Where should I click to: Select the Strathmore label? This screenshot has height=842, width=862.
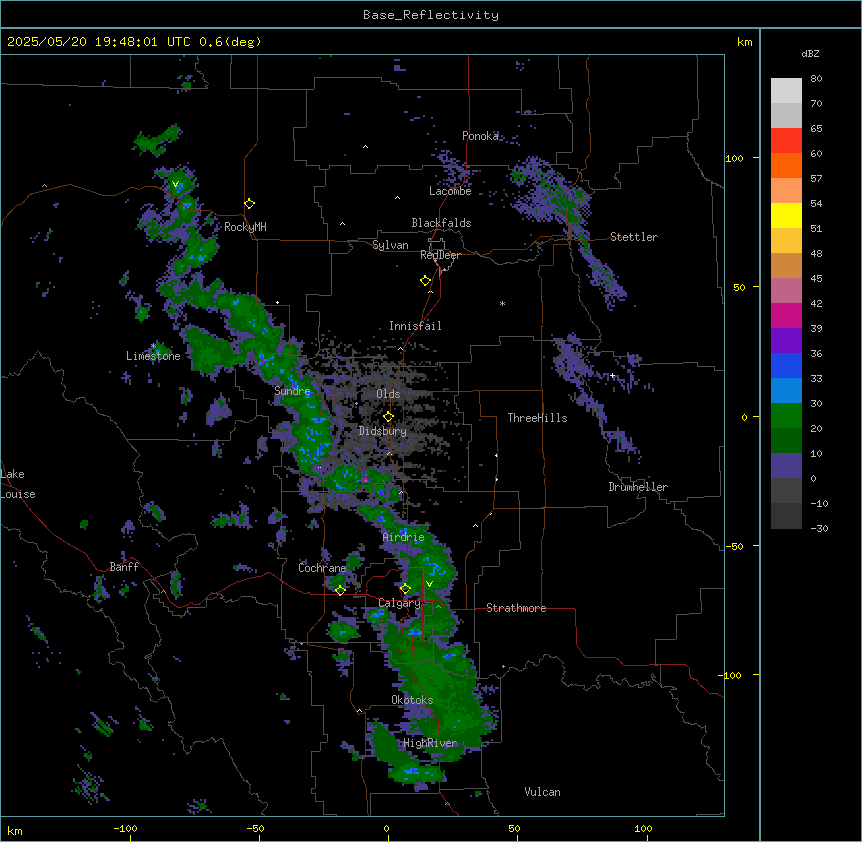516,608
